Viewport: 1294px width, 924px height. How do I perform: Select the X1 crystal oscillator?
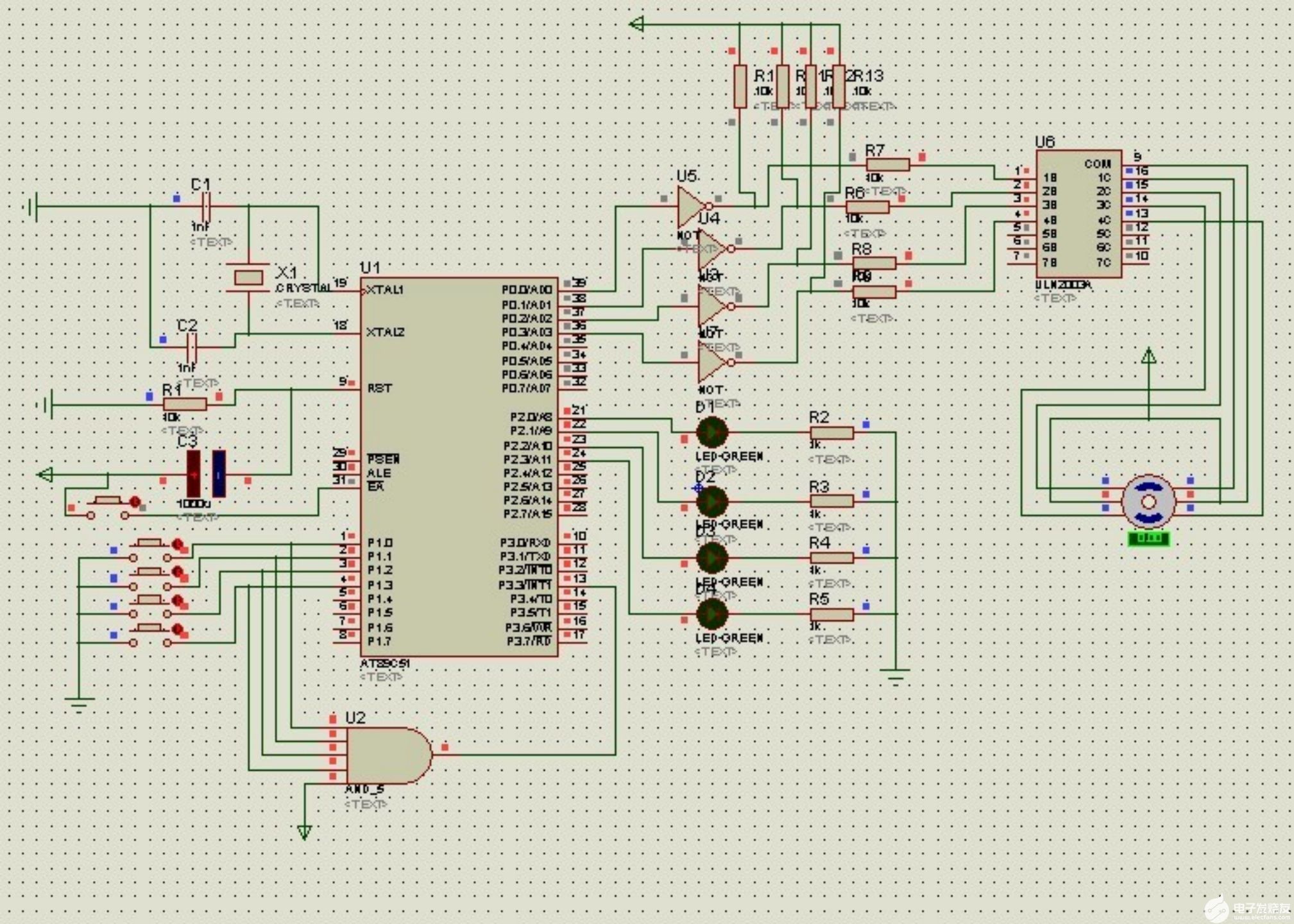(248, 277)
